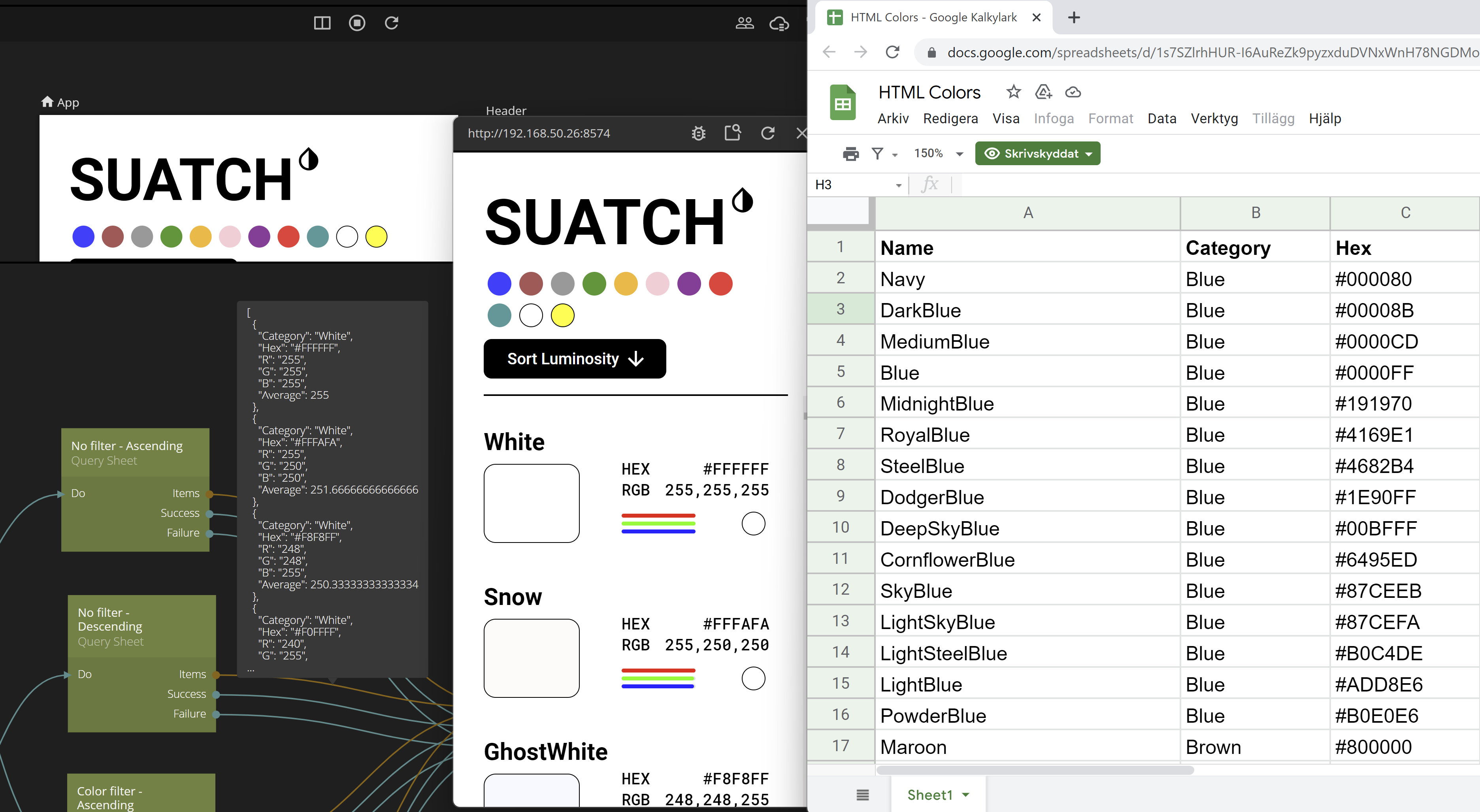Toggle the round selector beside Snow swatch
The height and width of the screenshot is (812, 1480).
tap(753, 679)
